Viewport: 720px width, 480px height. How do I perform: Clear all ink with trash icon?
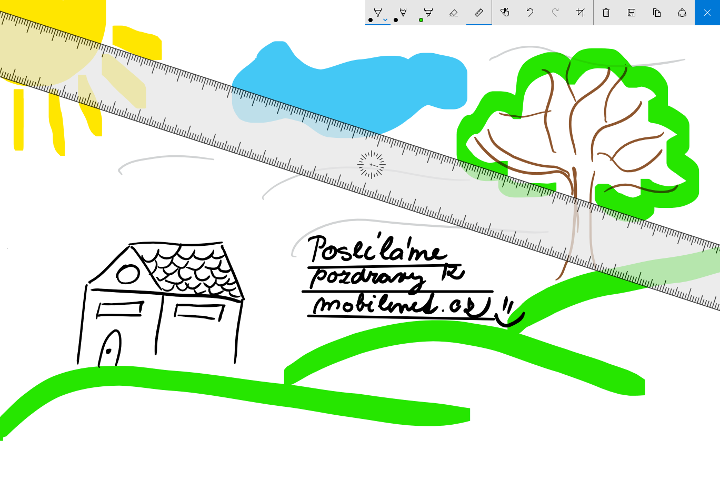pyautogui.click(x=606, y=12)
